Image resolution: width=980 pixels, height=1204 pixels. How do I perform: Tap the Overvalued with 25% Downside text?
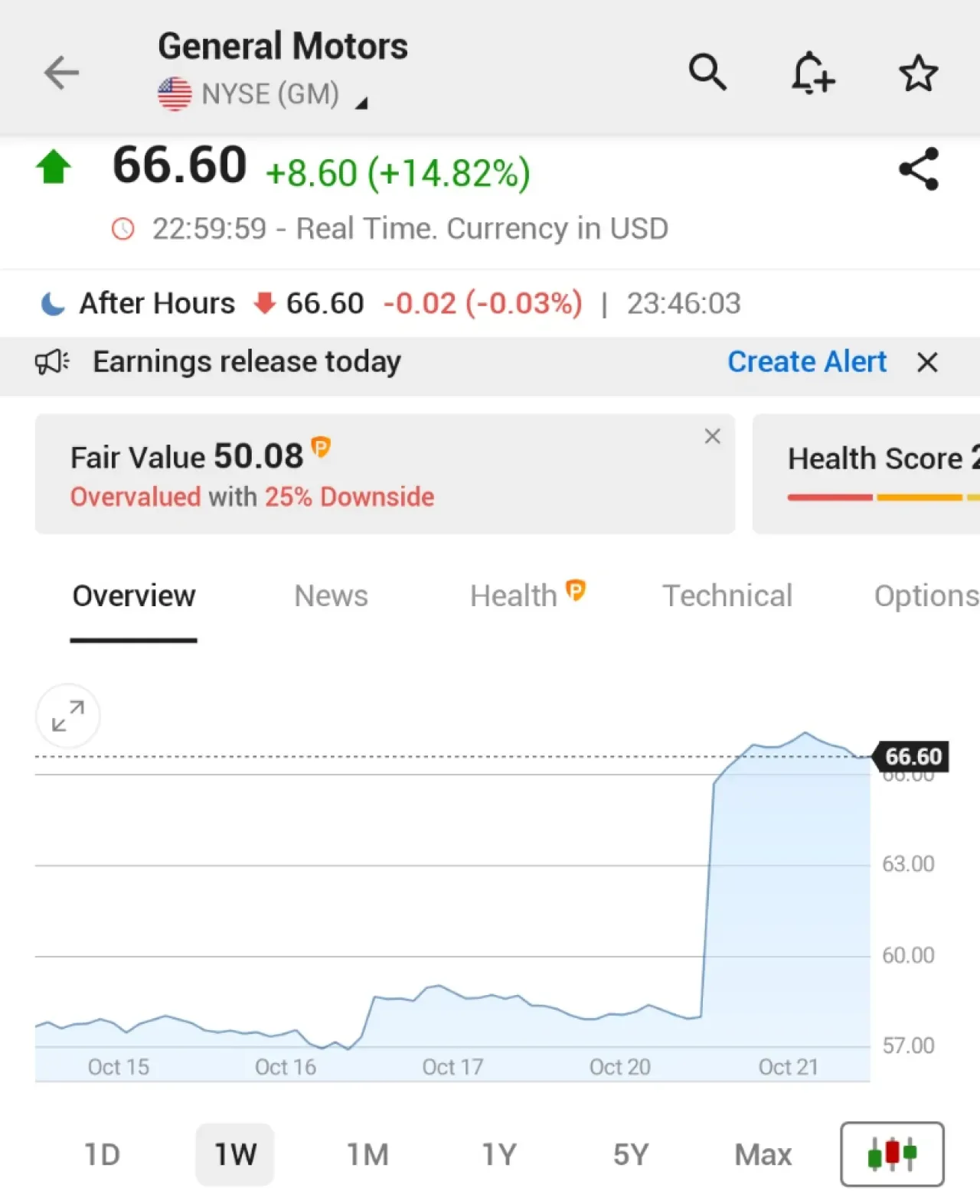click(x=252, y=497)
